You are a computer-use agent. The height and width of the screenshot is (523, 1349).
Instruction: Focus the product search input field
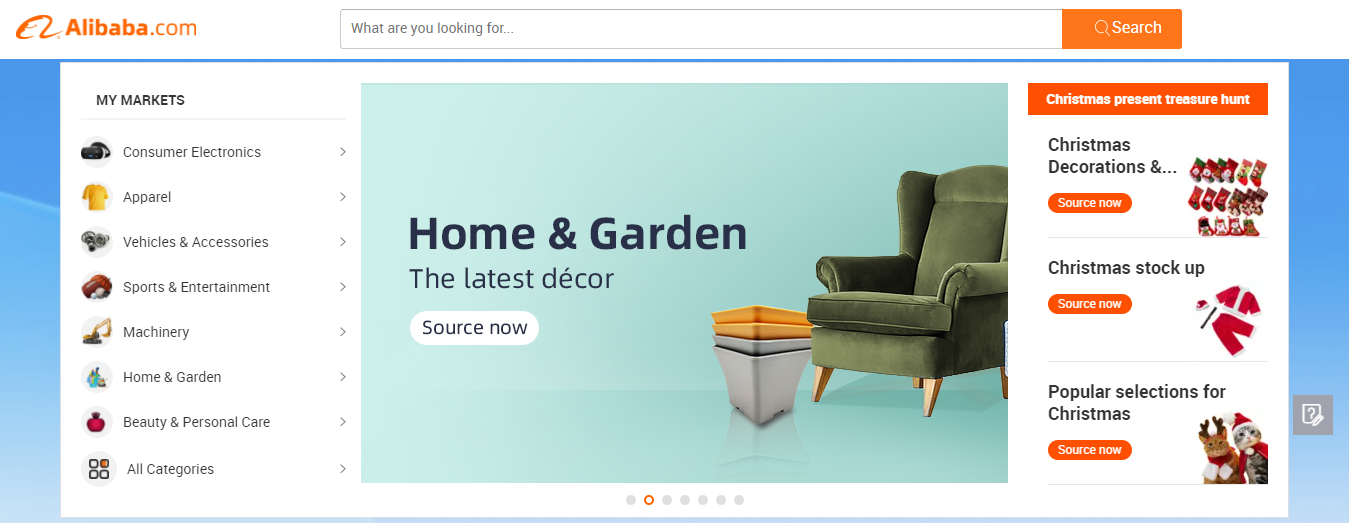[701, 29]
